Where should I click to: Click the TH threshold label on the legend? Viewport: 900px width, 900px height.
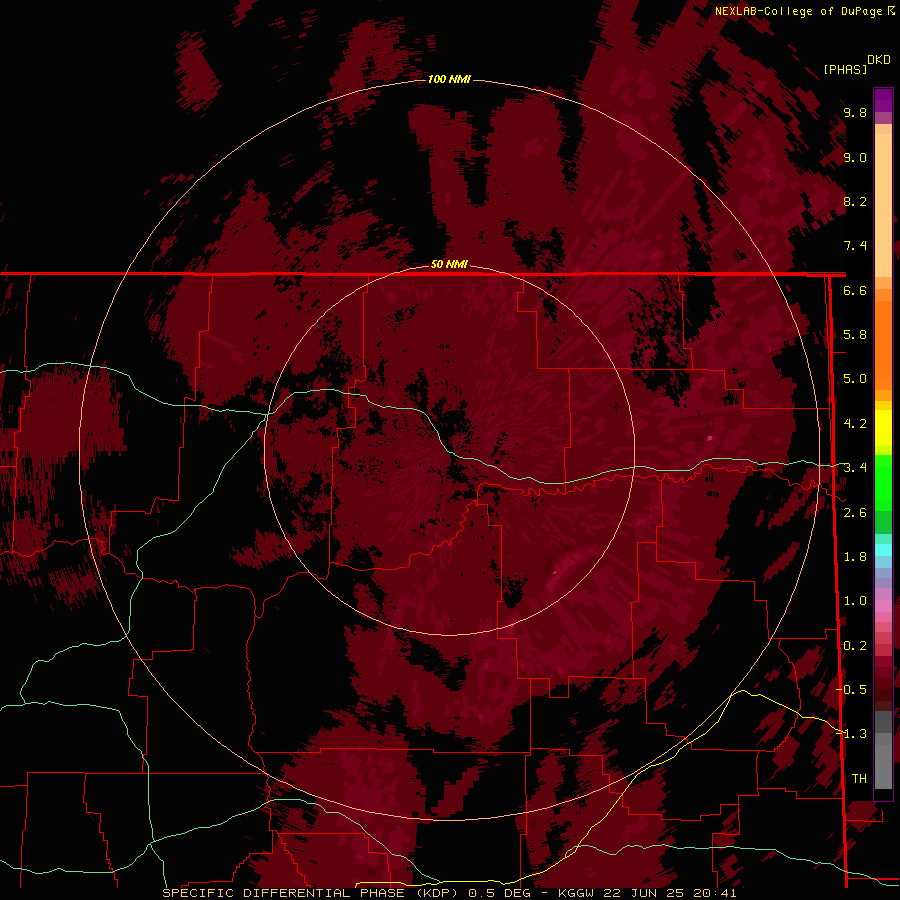[x=859, y=779]
